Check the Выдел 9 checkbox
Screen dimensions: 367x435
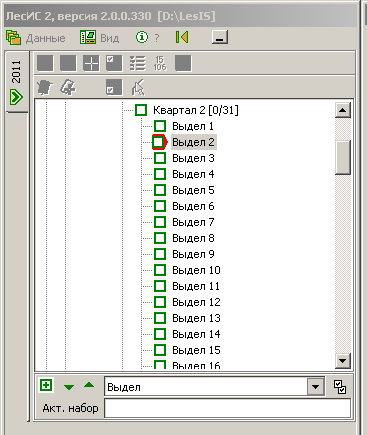tap(160, 254)
